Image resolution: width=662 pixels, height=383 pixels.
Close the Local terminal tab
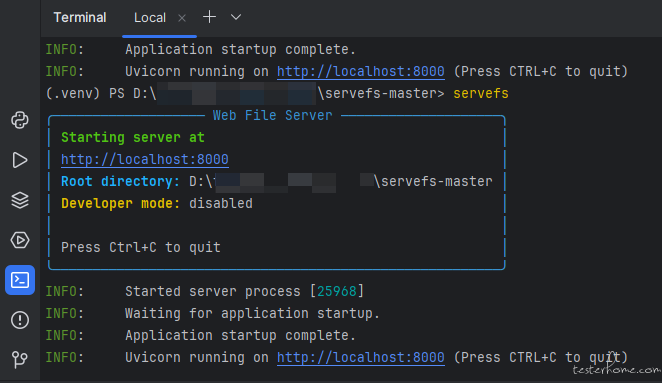(182, 18)
